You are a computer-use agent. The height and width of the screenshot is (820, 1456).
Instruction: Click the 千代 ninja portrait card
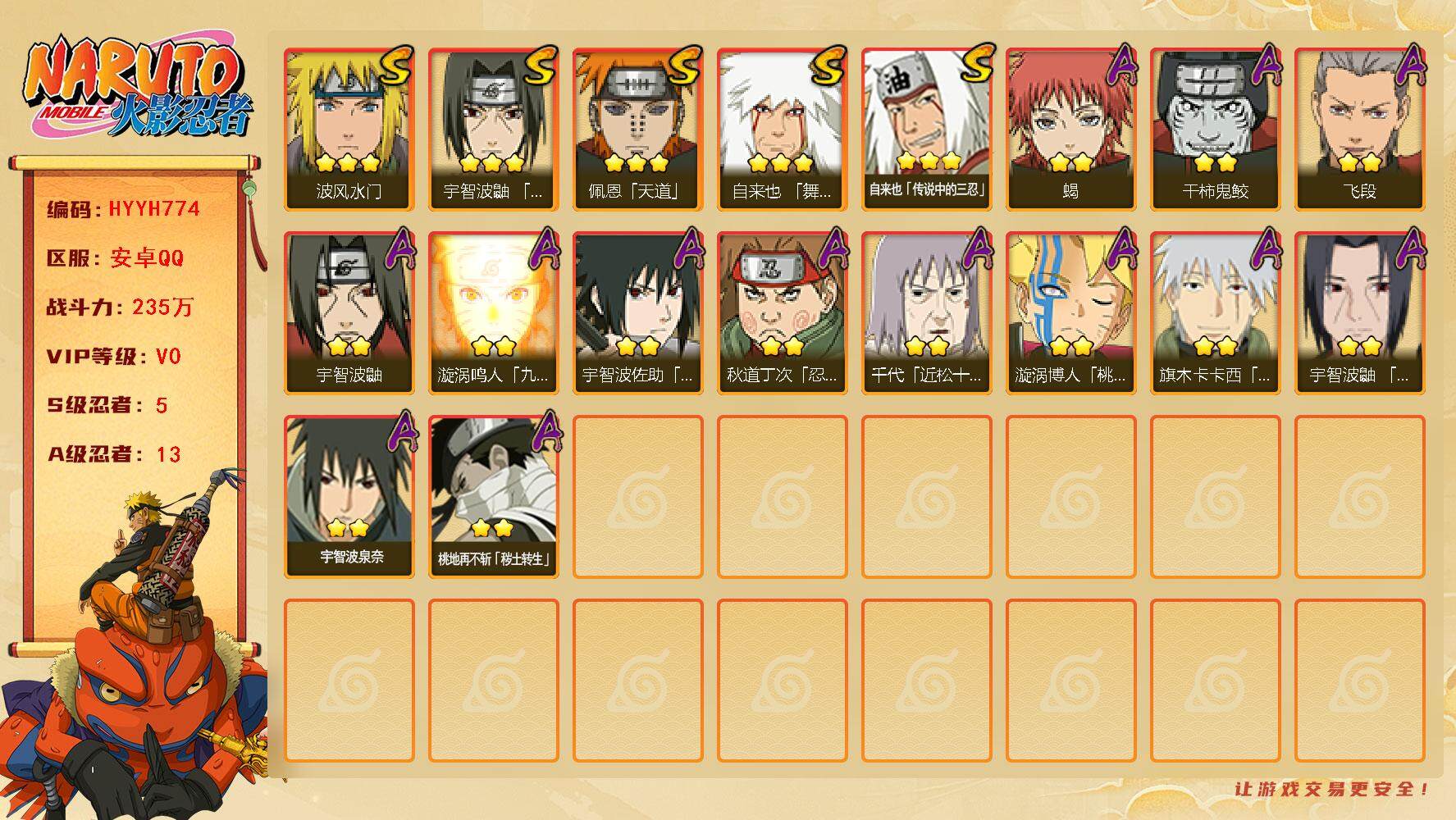927,313
